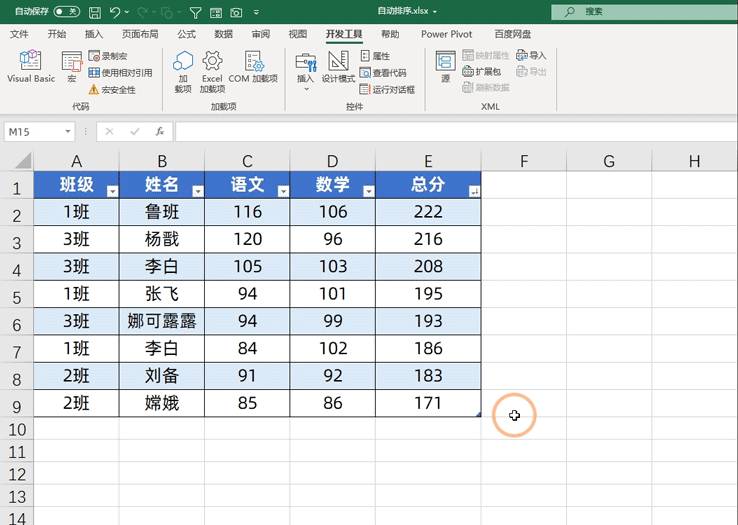Switch to the 视图 tab

coord(297,34)
